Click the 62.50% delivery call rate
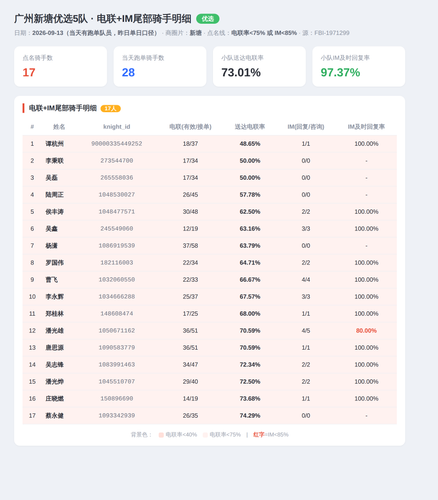The image size is (438, 500). pos(250,212)
